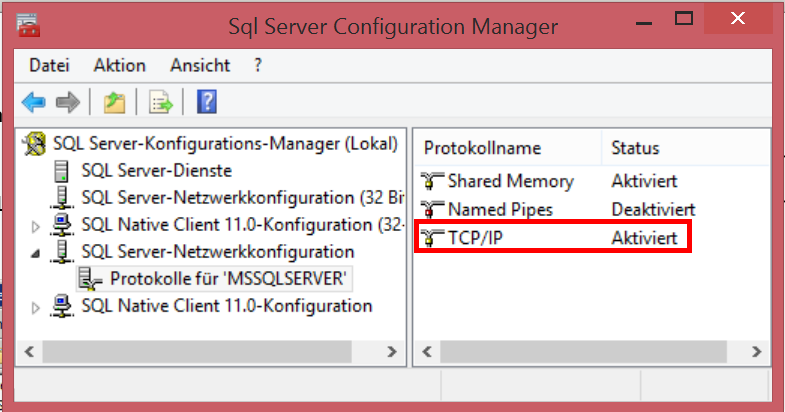Click the Up one level folder icon
This screenshot has height=412, width=785.
(x=114, y=102)
